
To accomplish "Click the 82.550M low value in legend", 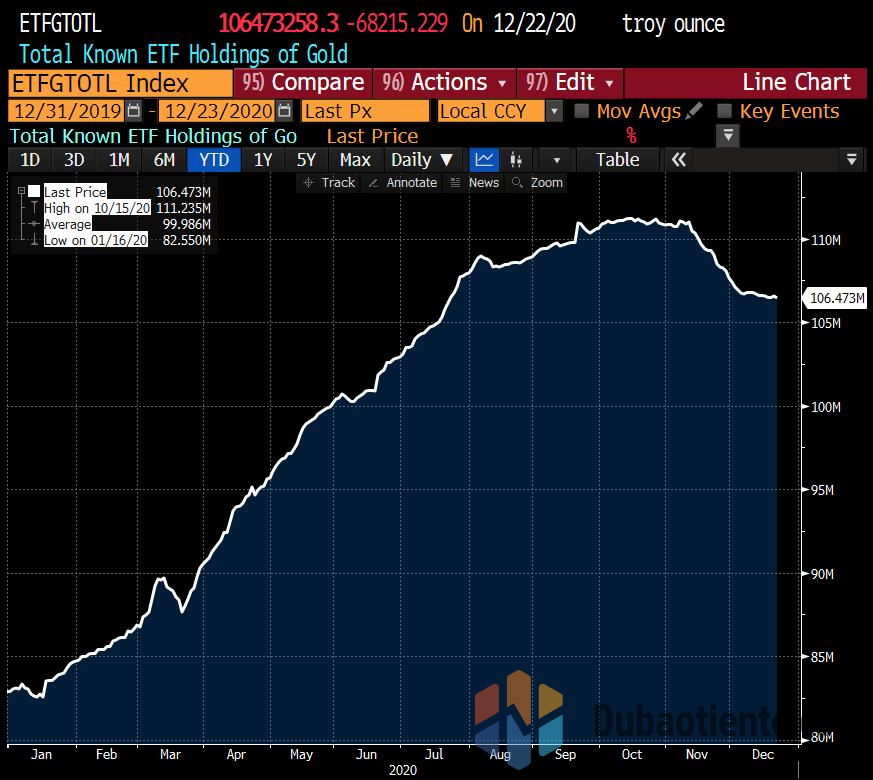I will (187, 240).
